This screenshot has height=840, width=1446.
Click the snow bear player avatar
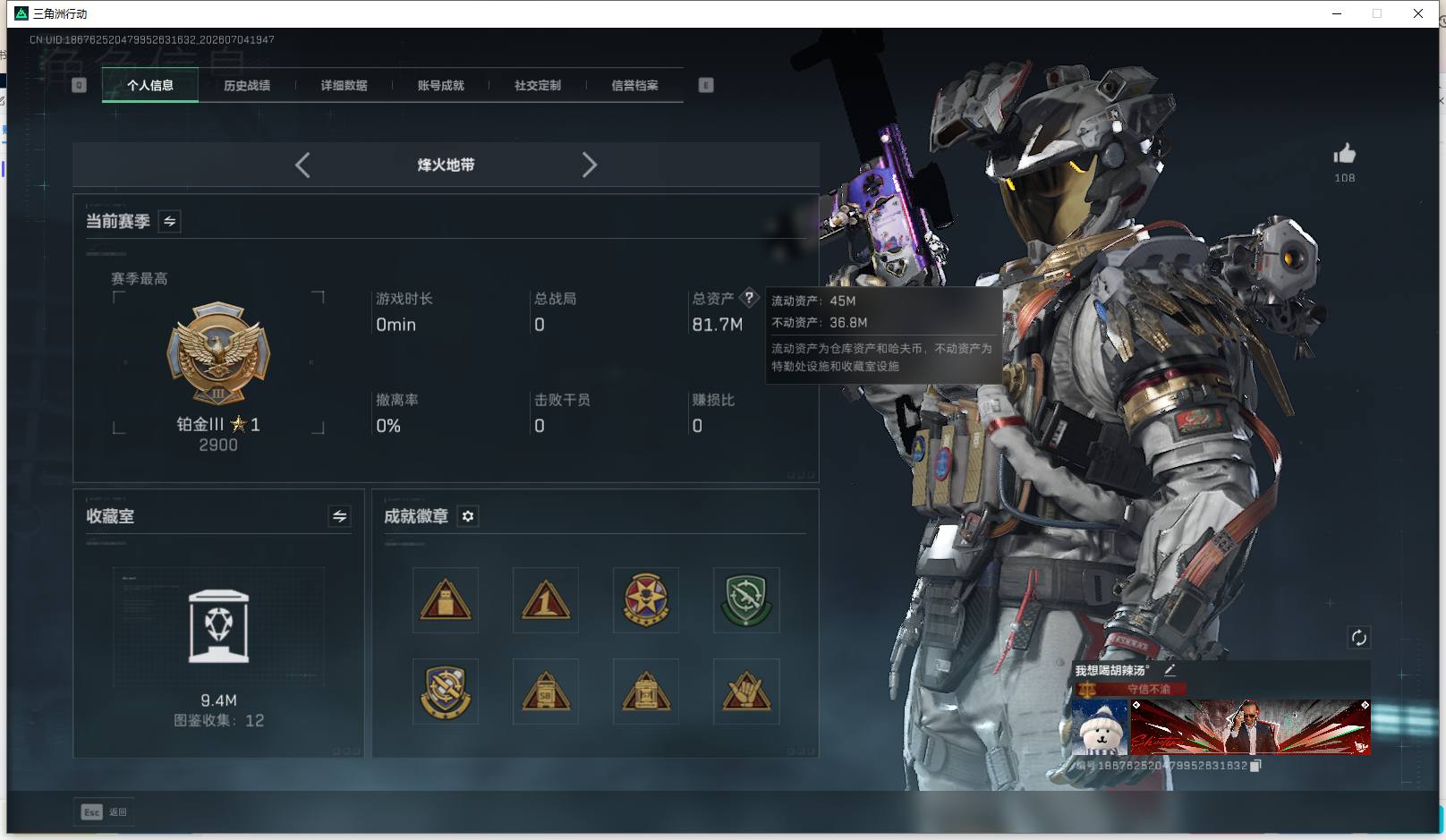click(1101, 728)
